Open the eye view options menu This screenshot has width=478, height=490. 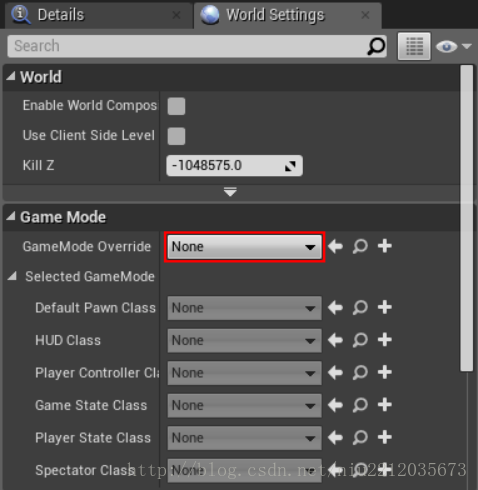[x=453, y=46]
